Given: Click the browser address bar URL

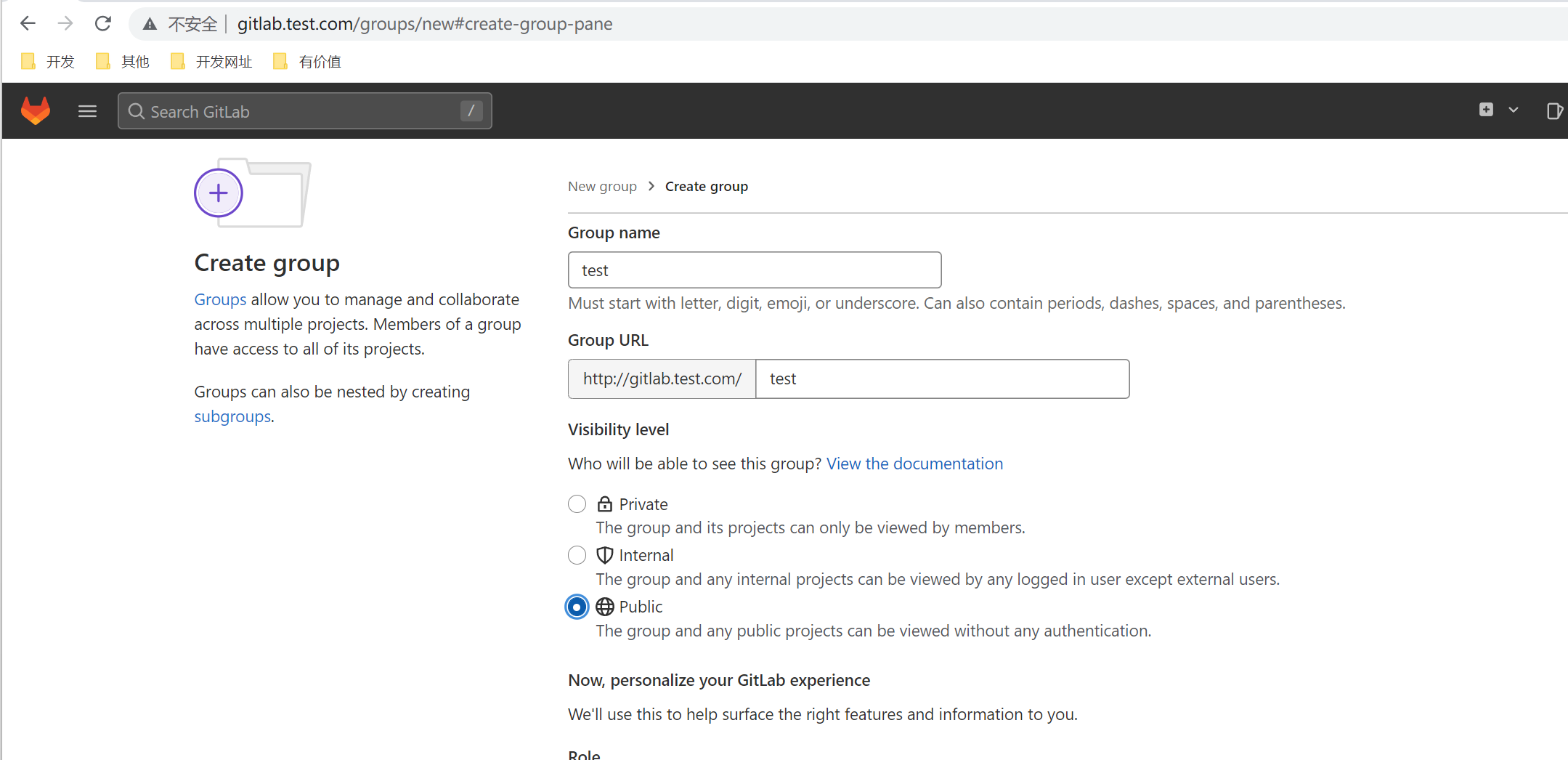Looking at the screenshot, I should point(425,24).
